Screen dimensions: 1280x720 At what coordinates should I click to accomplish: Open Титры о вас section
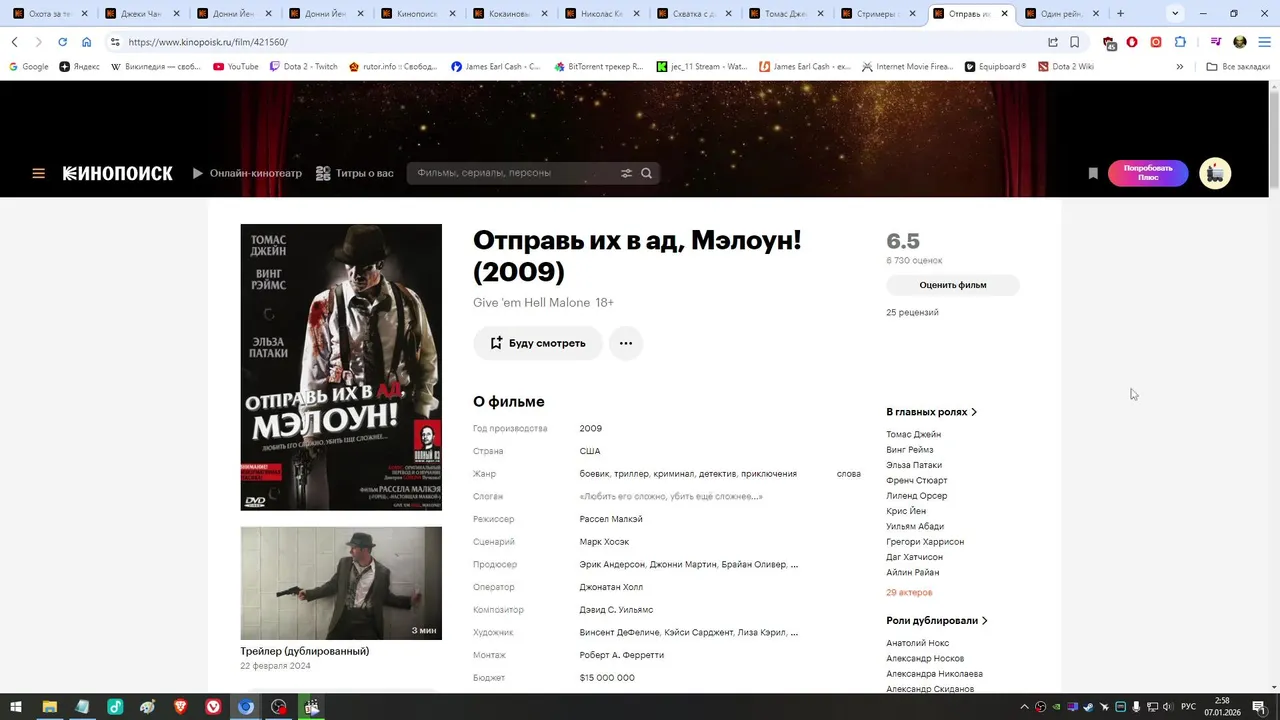355,173
